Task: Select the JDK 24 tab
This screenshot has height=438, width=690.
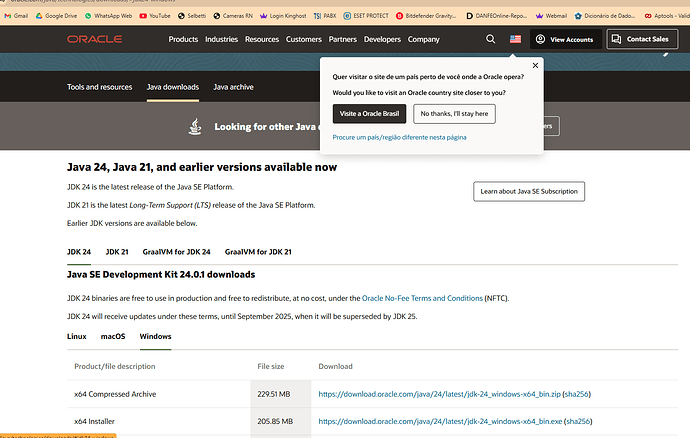Action: click(79, 252)
